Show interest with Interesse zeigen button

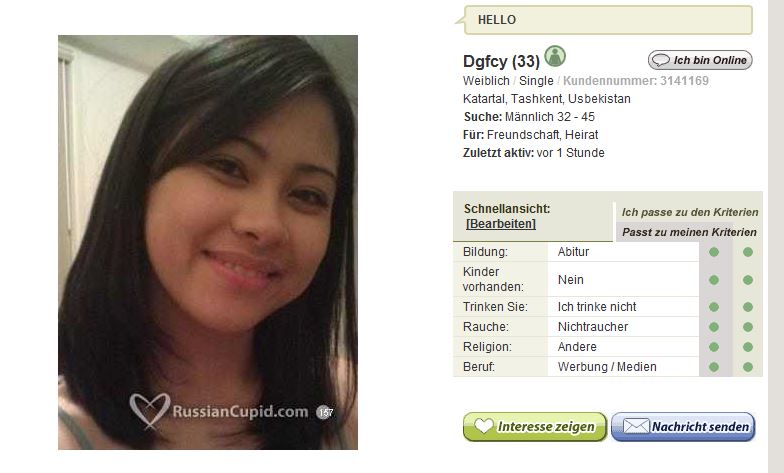pyautogui.click(x=535, y=426)
